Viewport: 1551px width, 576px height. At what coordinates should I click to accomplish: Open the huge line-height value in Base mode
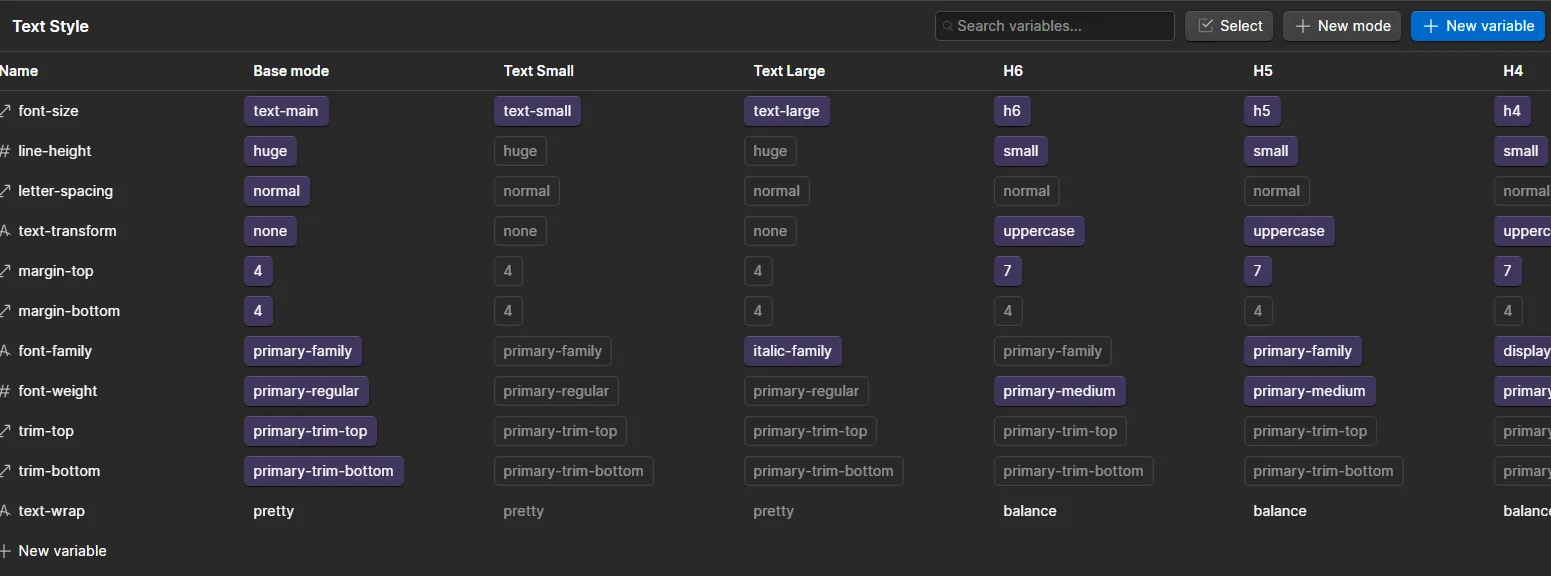[x=270, y=151]
